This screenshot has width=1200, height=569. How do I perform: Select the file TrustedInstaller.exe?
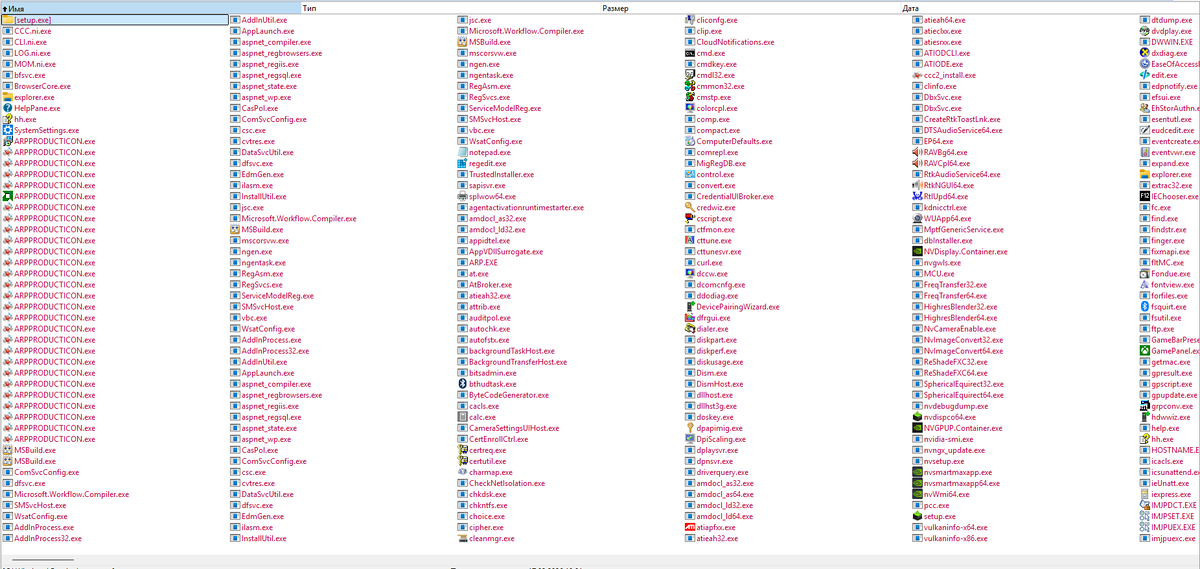point(501,174)
